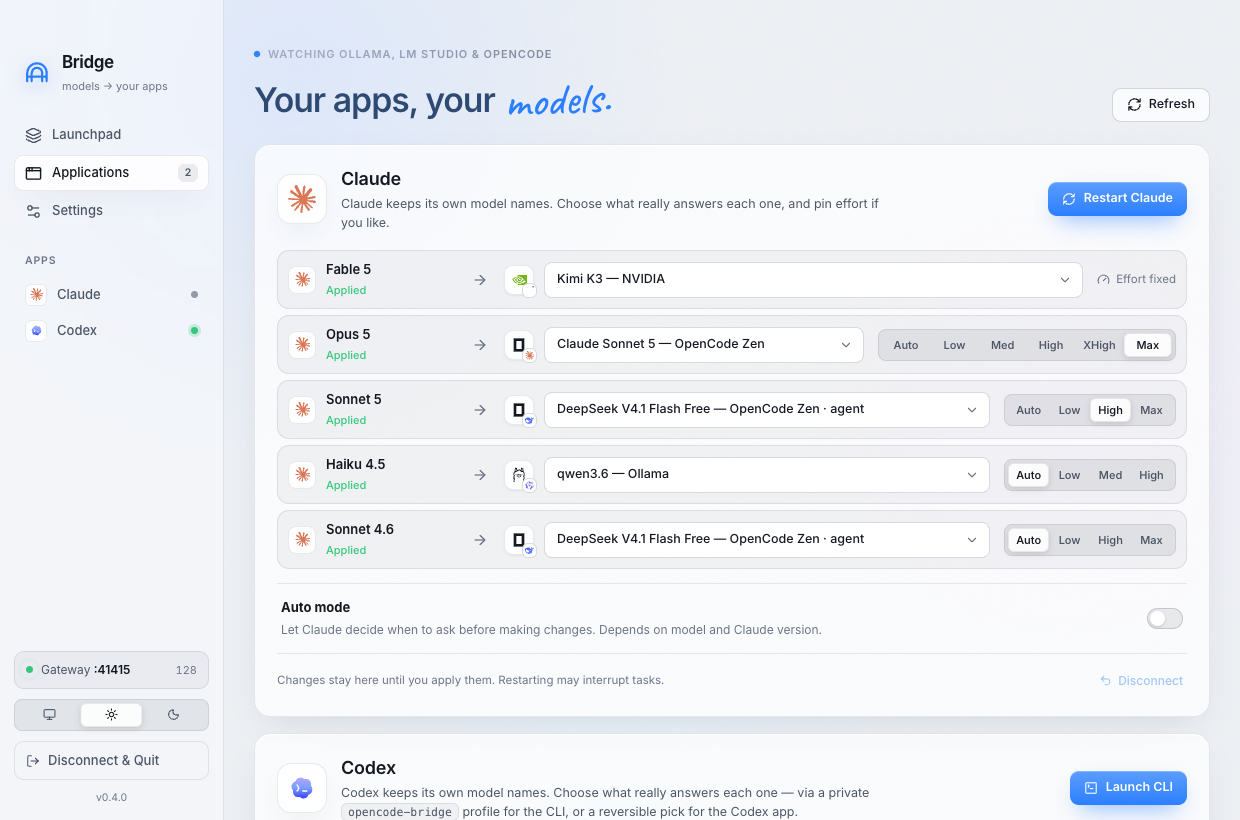
Task: Open Haiku 4.5 model dropdown qwen3.6
Action: pyautogui.click(x=767, y=475)
